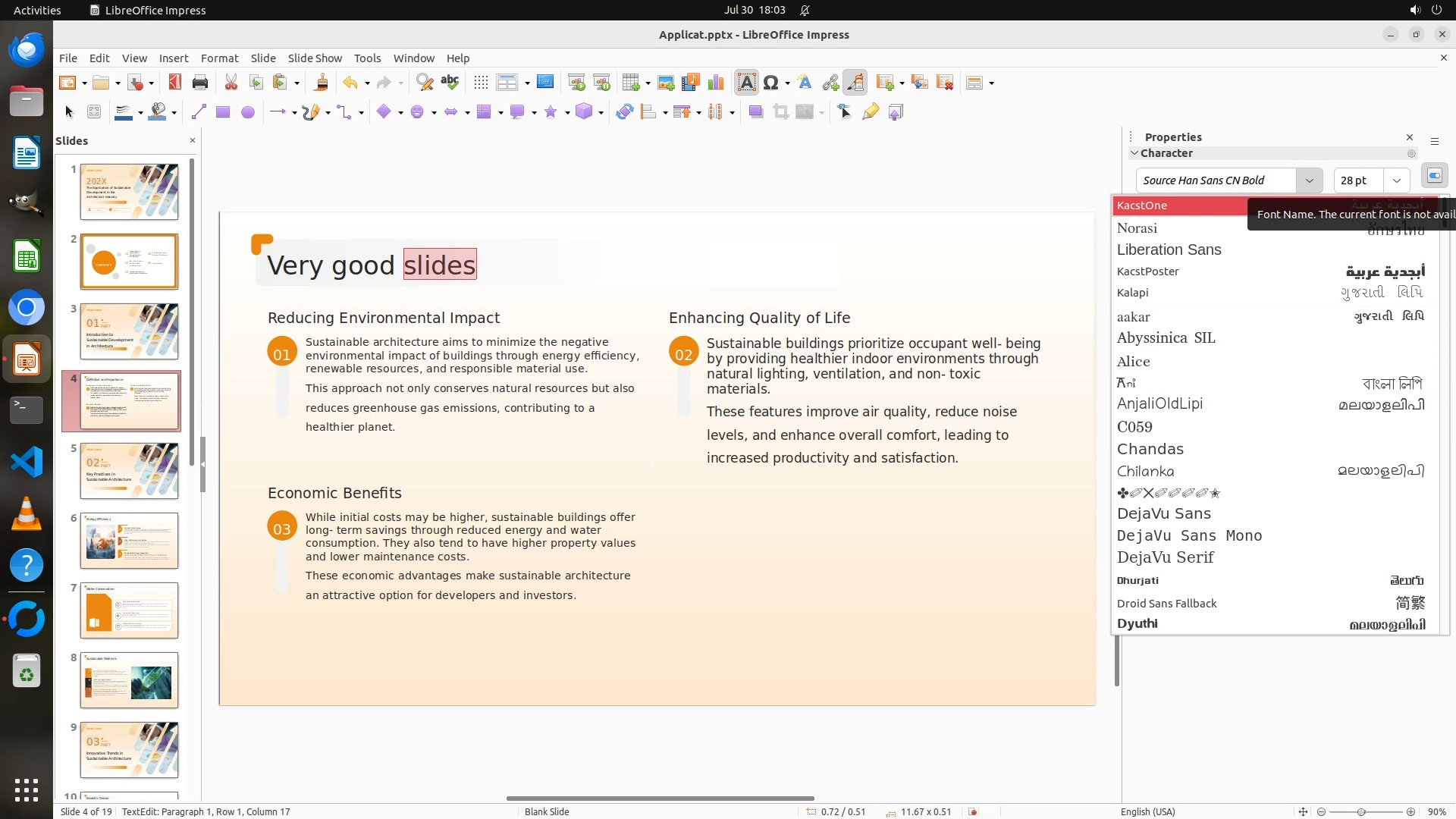Click the zoom slider in status bar
Image resolution: width=1456 pixels, height=819 pixels.
coord(1361,811)
